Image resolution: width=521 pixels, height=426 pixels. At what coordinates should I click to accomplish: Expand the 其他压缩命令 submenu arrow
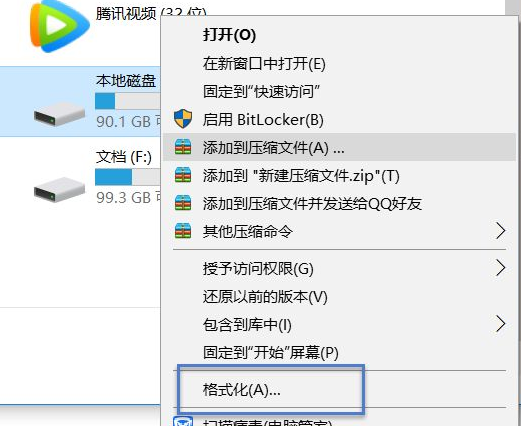500,231
